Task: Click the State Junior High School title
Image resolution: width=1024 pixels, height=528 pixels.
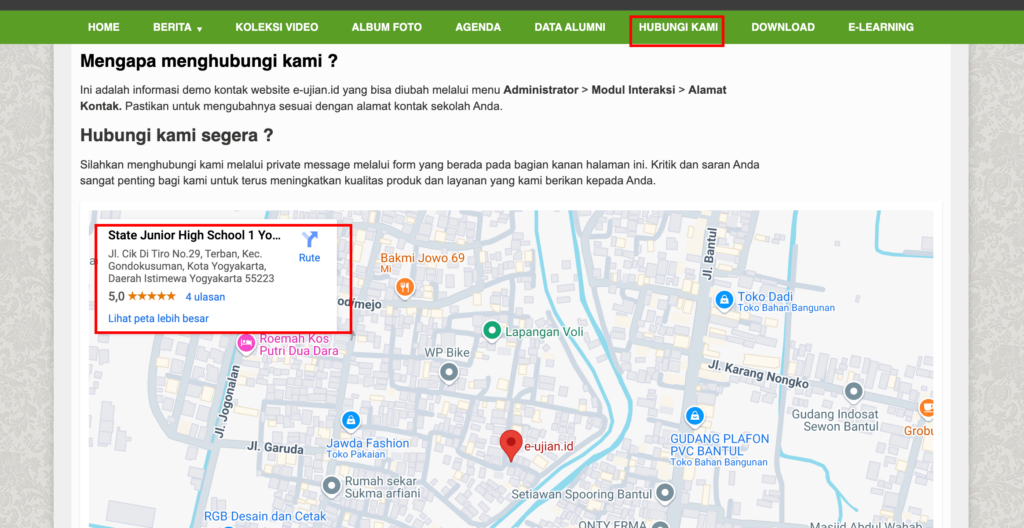Action: click(x=194, y=235)
